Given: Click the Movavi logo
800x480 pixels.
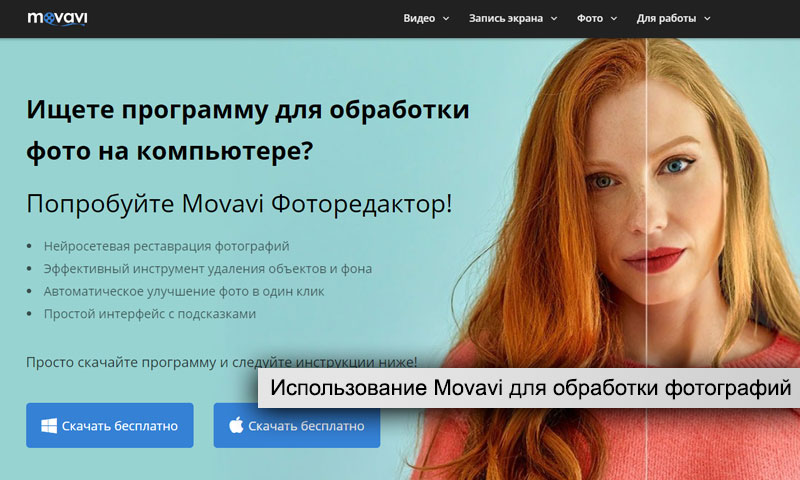Looking at the screenshot, I should 57,18.
